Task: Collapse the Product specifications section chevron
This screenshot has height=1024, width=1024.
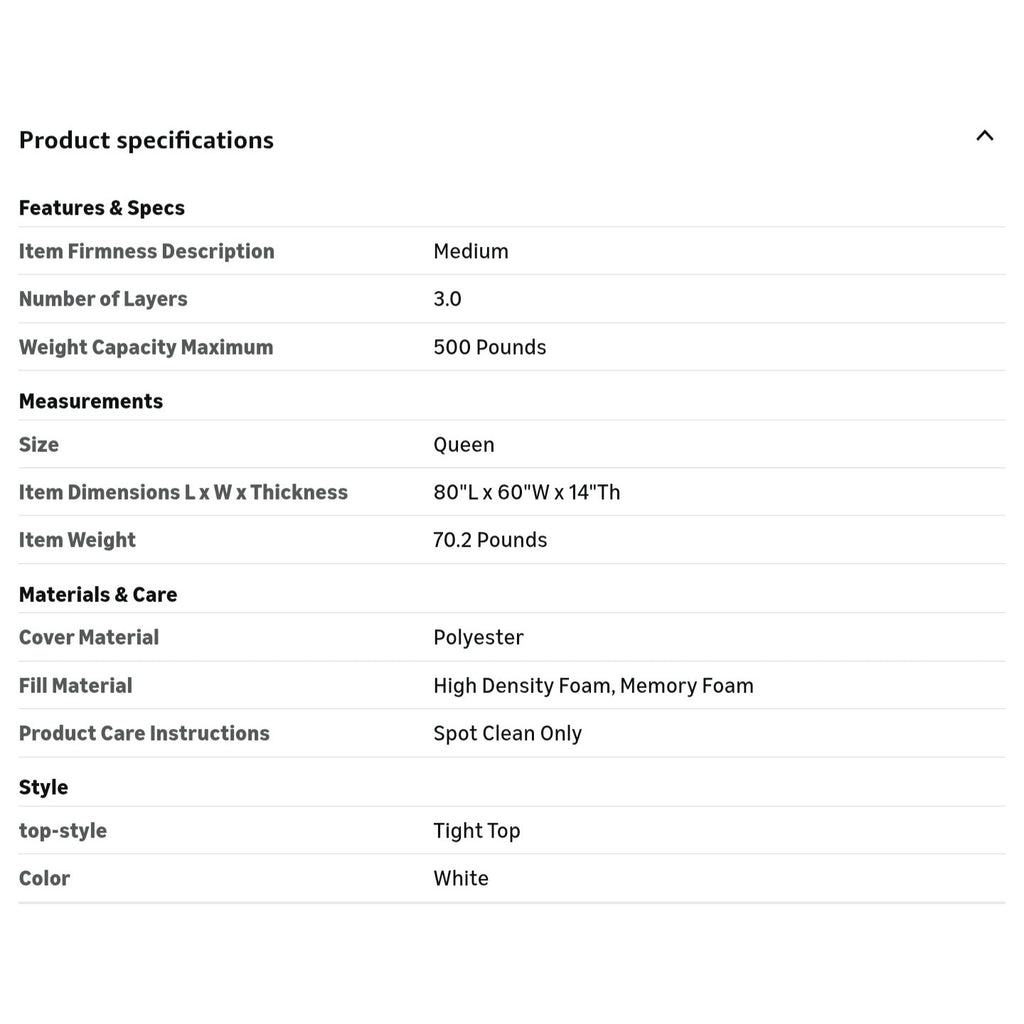Action: 984,136
